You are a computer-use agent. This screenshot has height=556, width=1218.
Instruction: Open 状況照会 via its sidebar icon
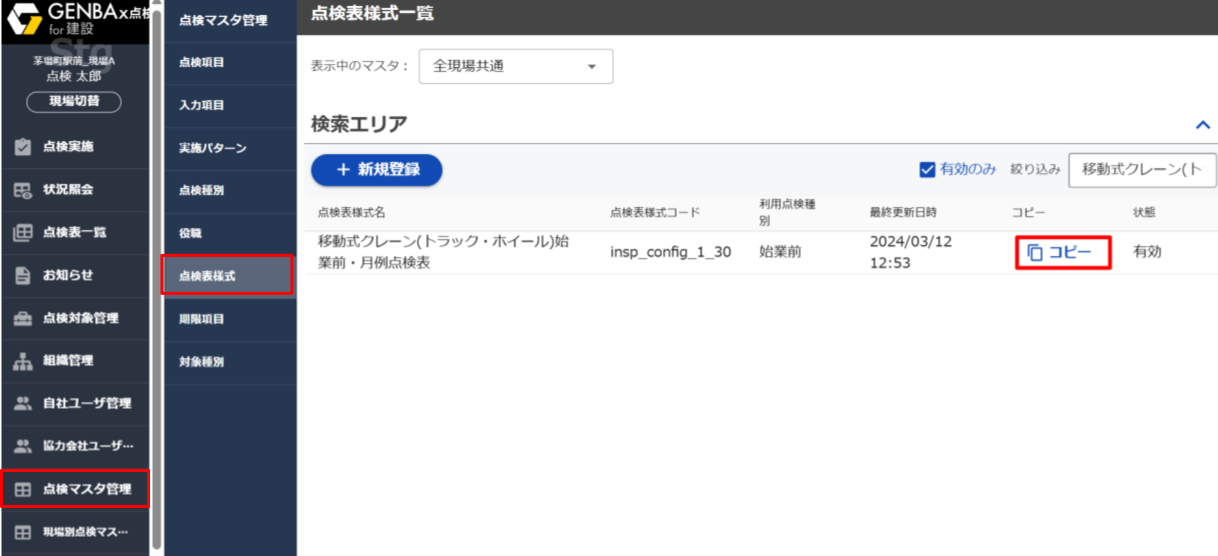coord(23,190)
